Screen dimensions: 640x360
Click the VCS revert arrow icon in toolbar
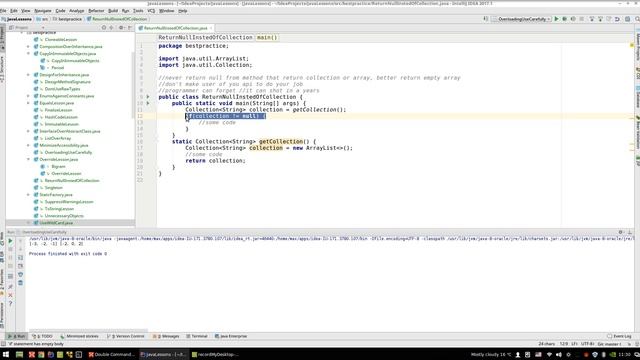pyautogui.click(x=617, y=19)
